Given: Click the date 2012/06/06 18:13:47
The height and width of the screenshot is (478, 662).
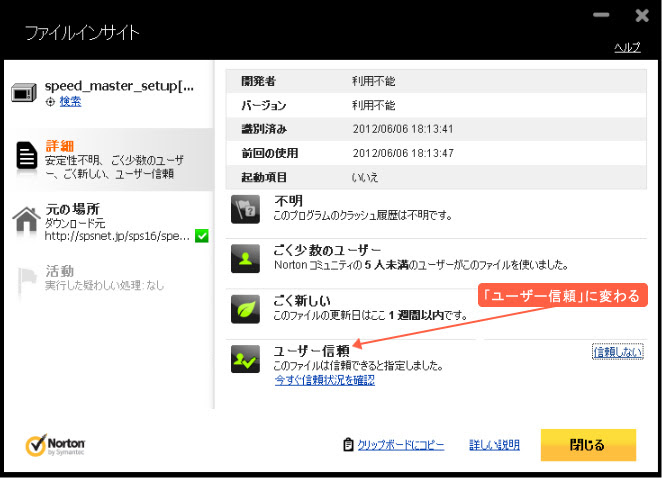Looking at the screenshot, I should (403, 153).
